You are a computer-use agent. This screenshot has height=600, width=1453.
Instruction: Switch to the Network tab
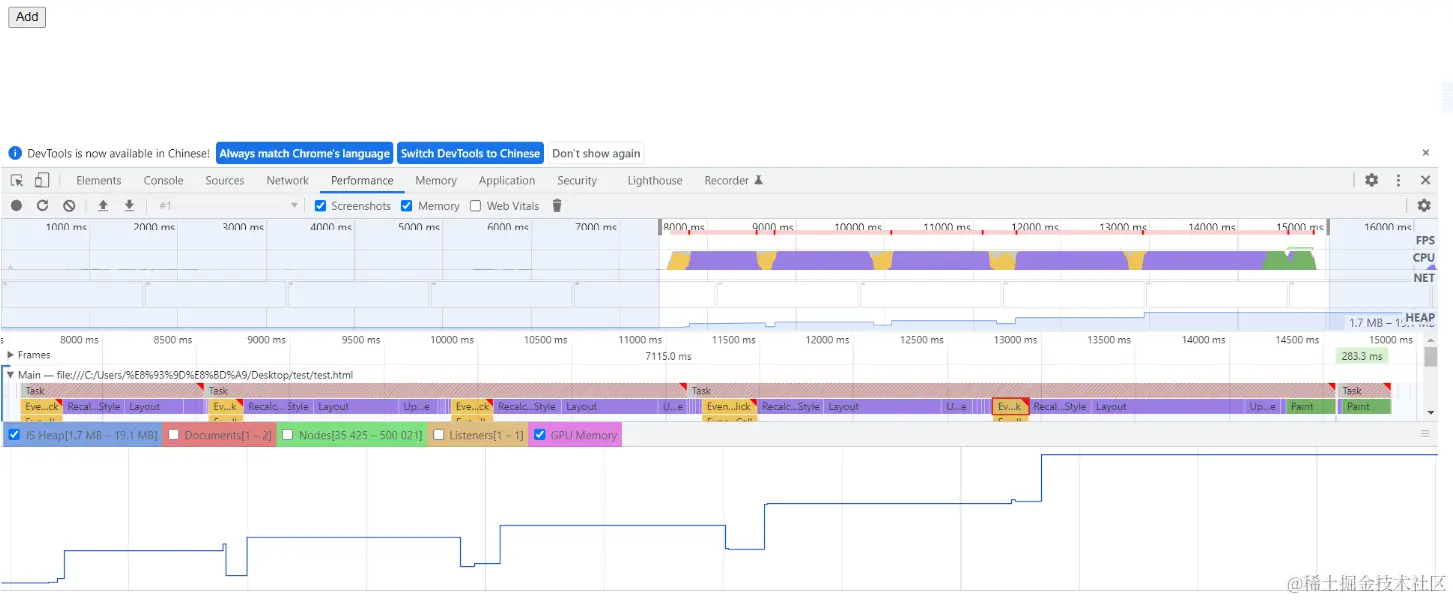pyautogui.click(x=288, y=181)
